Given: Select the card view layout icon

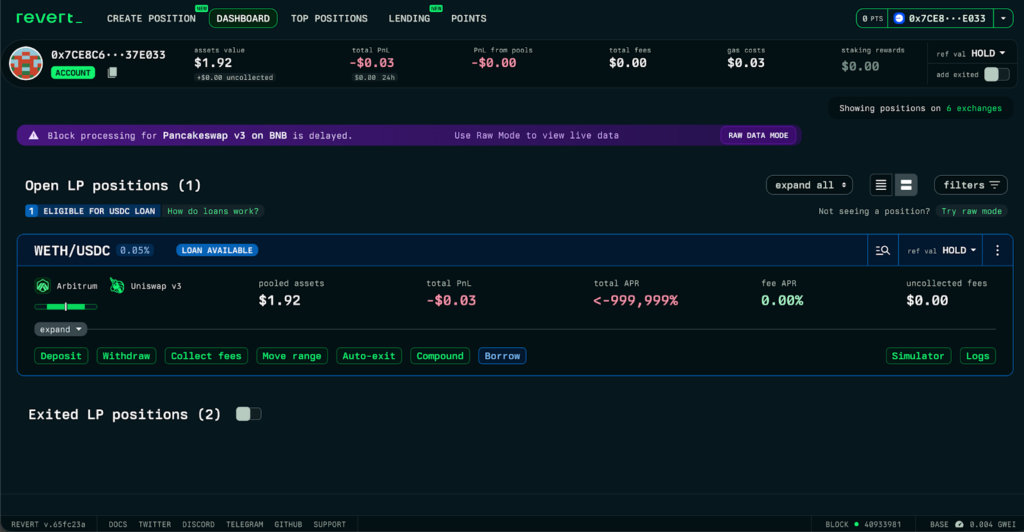Looking at the screenshot, I should 906,185.
